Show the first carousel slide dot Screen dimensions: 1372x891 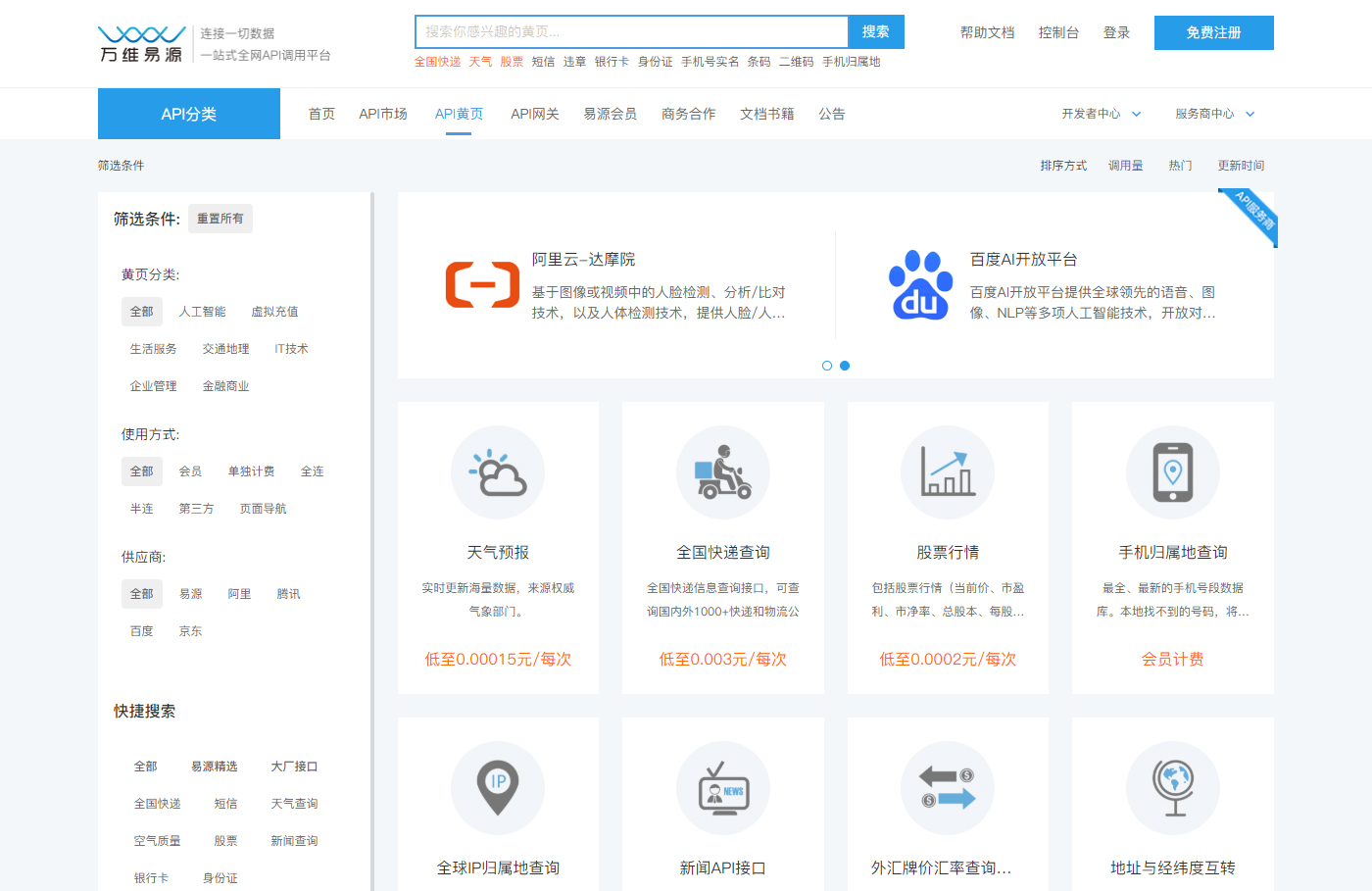(x=827, y=366)
